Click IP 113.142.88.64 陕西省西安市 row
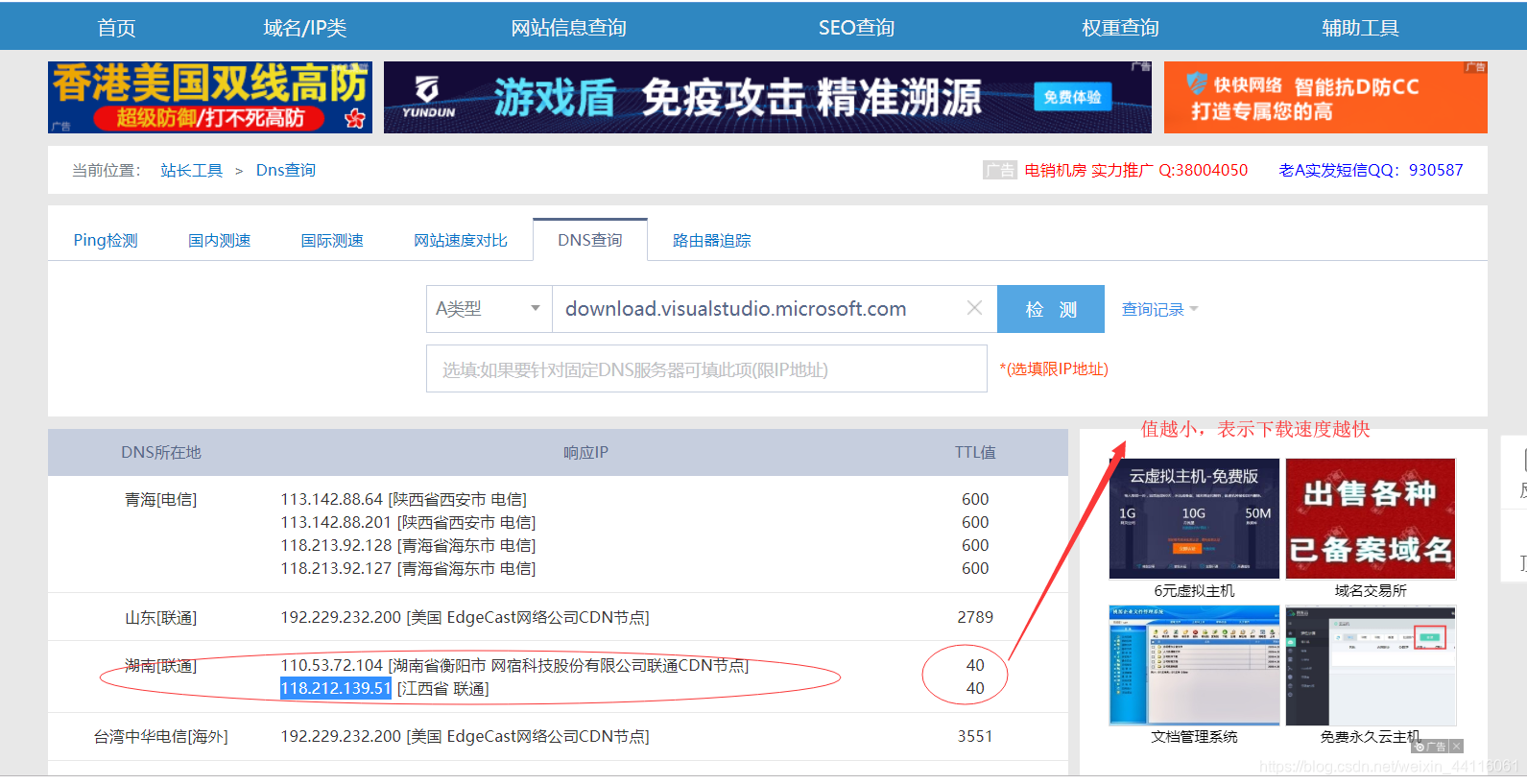 pos(403,499)
